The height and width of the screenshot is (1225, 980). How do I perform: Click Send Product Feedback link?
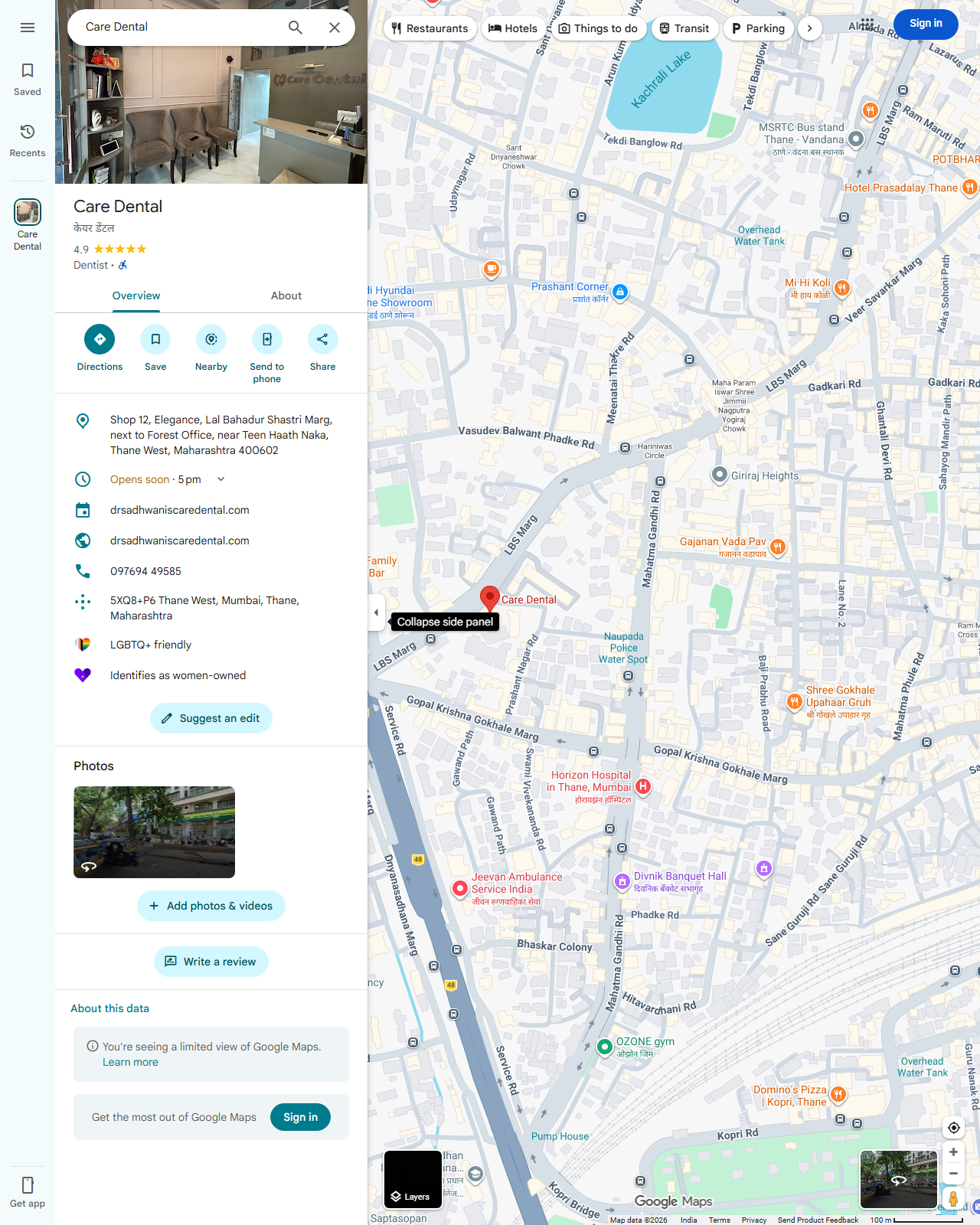pyautogui.click(x=818, y=1220)
